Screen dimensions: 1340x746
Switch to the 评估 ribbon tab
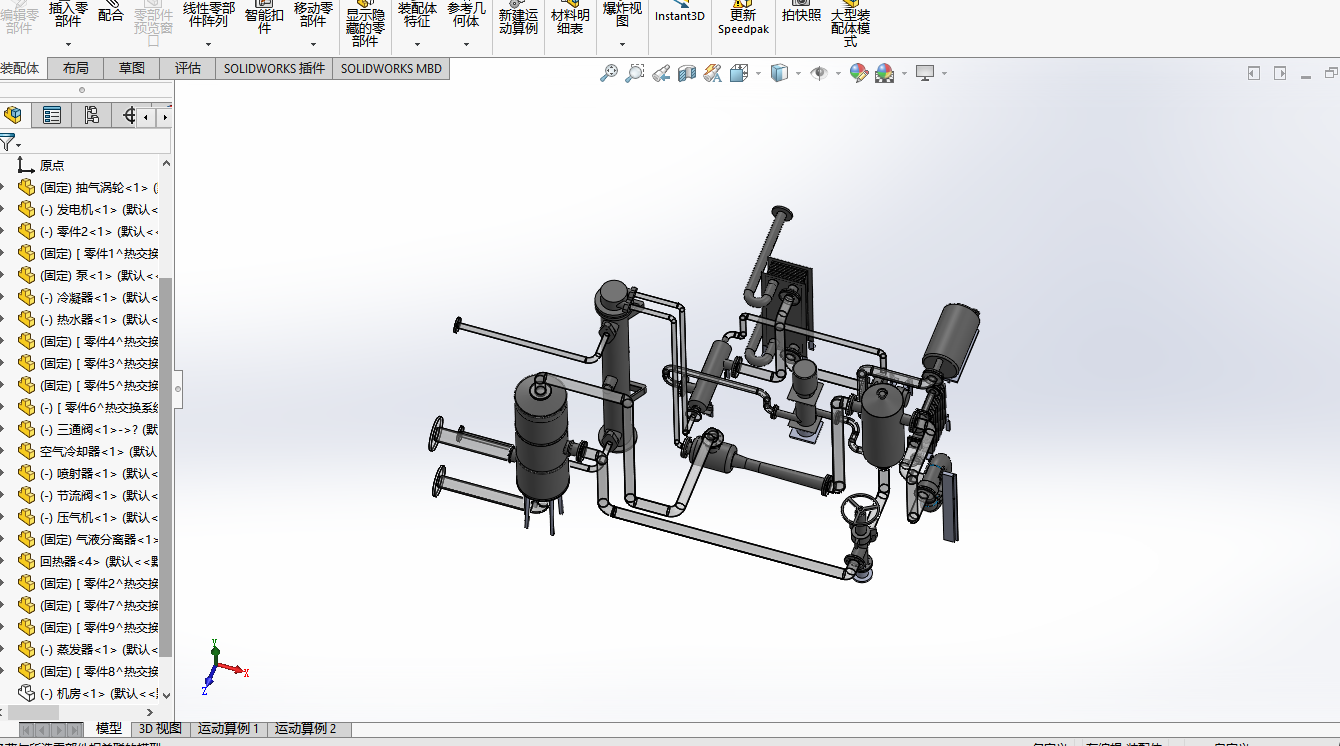[x=188, y=68]
